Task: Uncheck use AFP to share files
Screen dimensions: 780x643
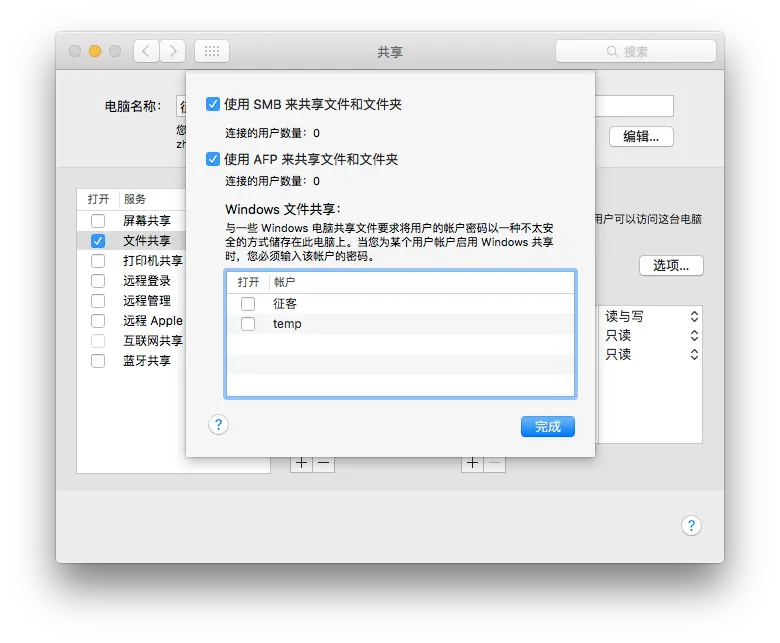Action: [213, 159]
